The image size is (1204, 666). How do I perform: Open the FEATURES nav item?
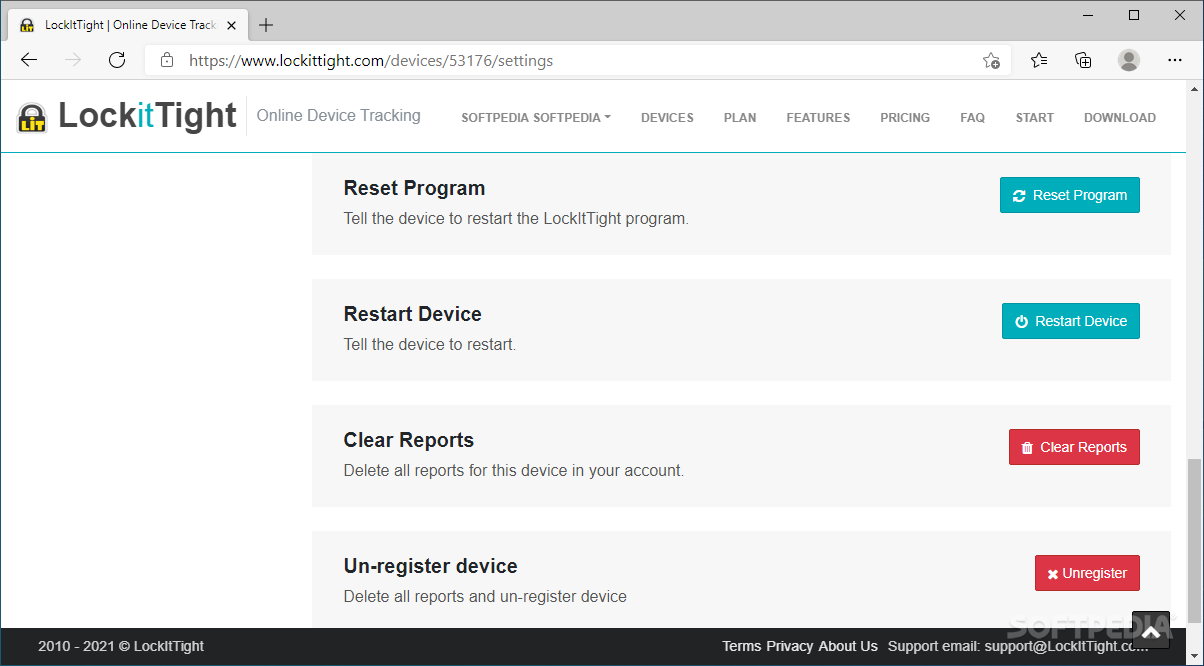(818, 117)
